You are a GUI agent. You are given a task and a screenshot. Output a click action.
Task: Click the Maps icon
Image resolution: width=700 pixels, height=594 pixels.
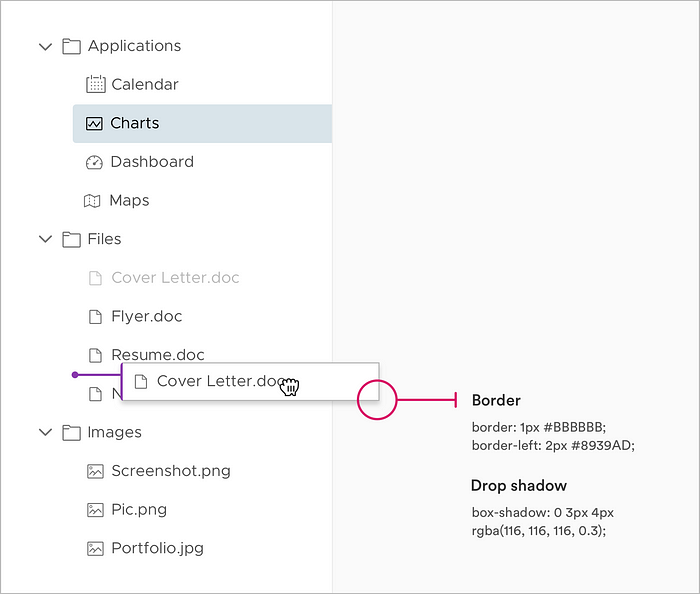tap(92, 201)
